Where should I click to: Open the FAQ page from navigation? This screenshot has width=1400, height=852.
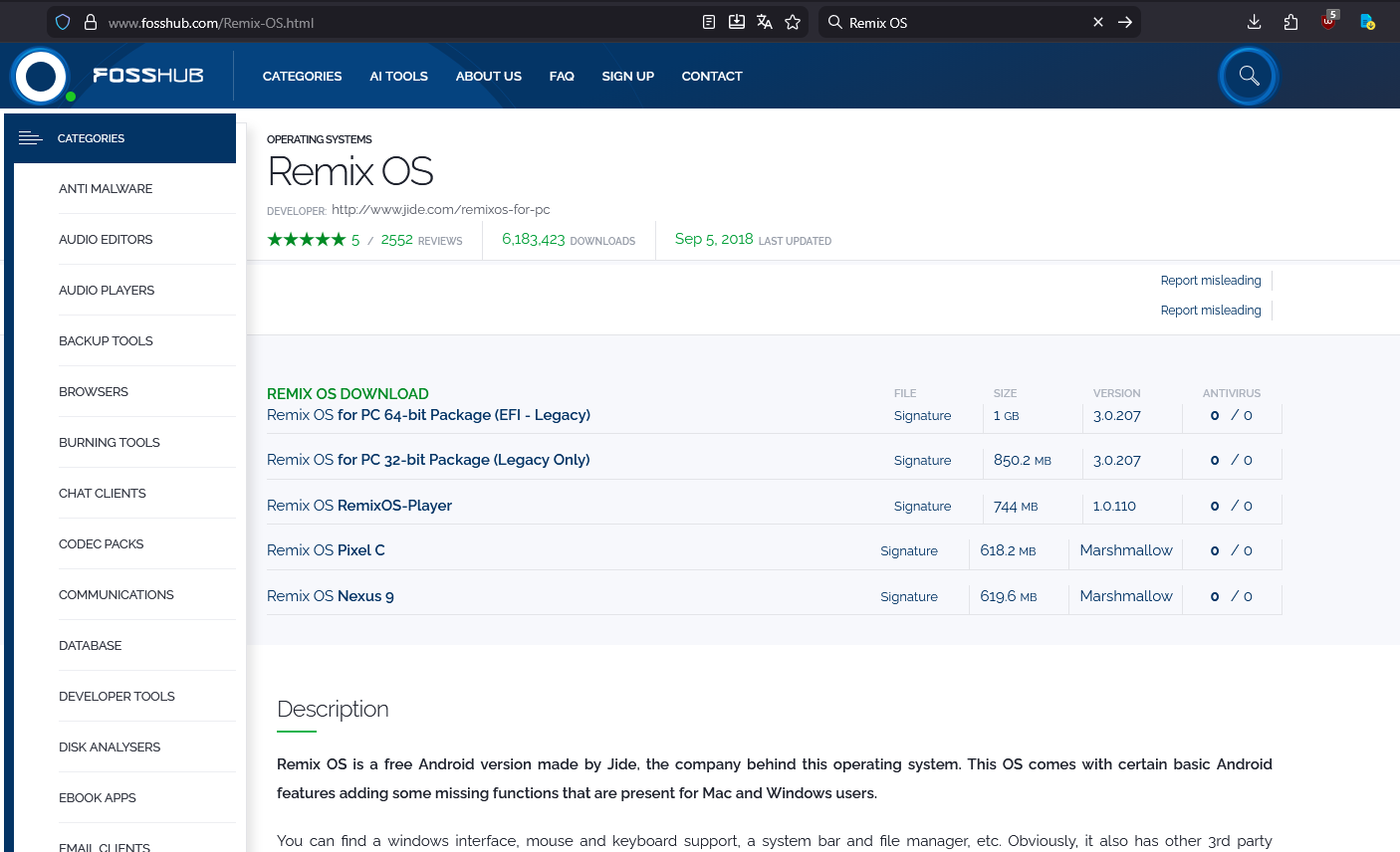562,76
